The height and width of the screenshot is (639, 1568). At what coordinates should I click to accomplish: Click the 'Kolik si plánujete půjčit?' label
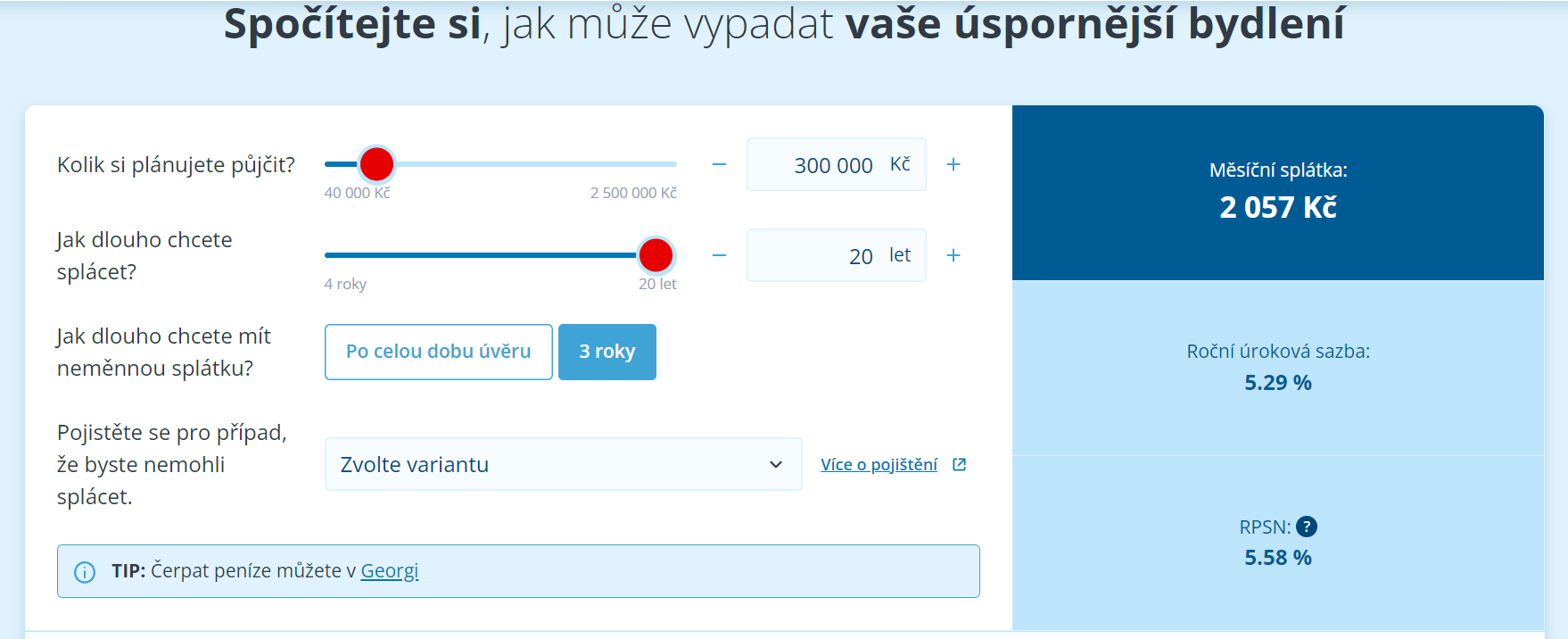pos(176,165)
